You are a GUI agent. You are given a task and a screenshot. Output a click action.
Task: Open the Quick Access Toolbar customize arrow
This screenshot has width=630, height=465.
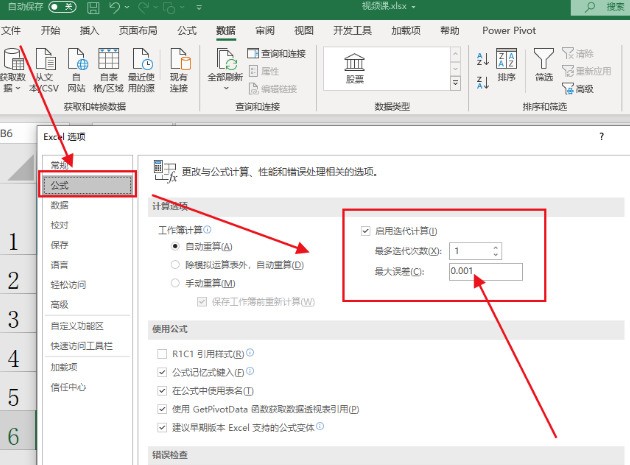[x=199, y=7]
